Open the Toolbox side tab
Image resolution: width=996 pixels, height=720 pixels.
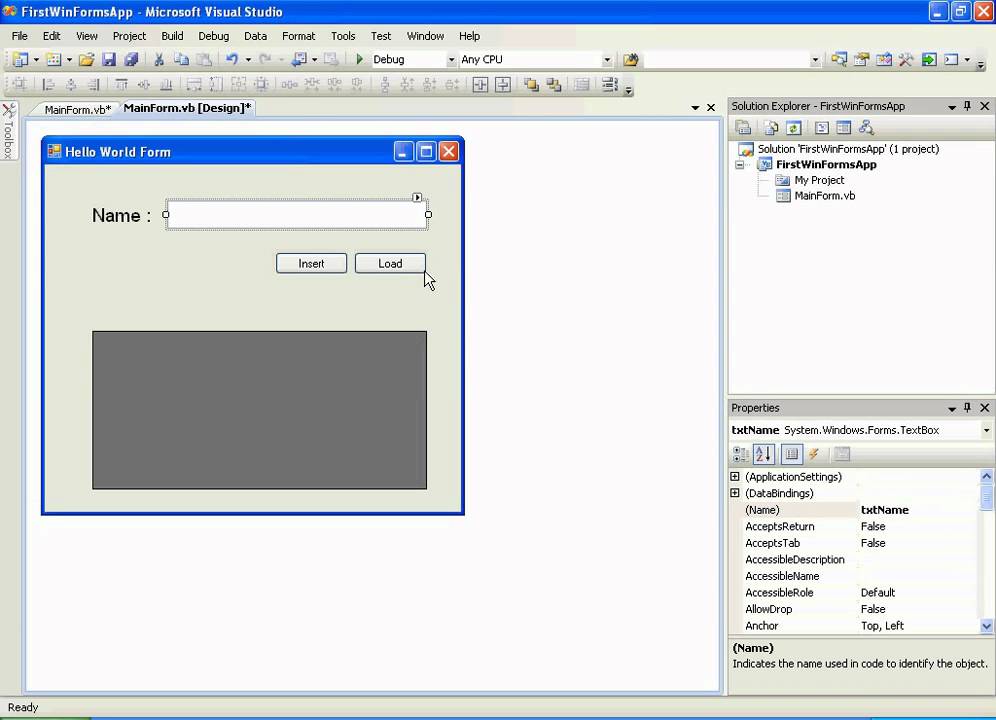point(8,131)
